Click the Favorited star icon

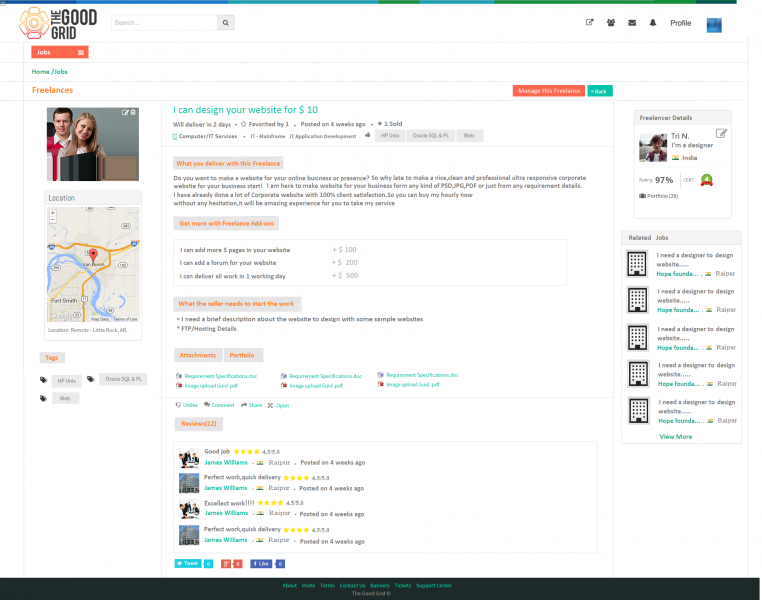[243, 124]
